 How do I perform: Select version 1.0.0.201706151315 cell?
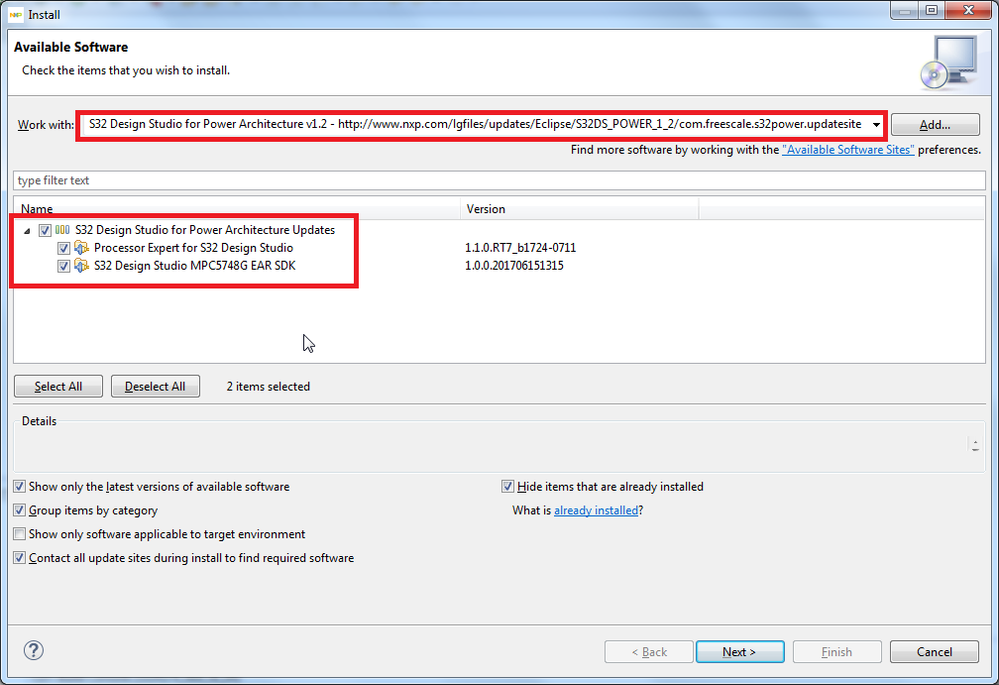514,266
